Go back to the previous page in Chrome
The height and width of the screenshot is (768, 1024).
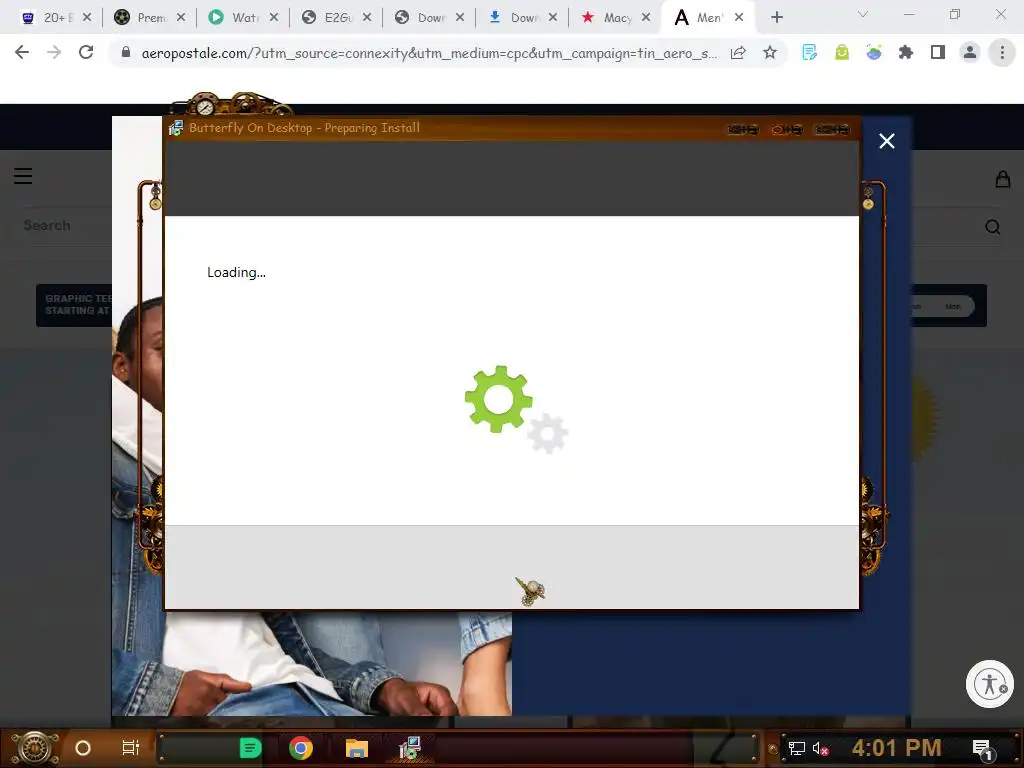(x=22, y=52)
